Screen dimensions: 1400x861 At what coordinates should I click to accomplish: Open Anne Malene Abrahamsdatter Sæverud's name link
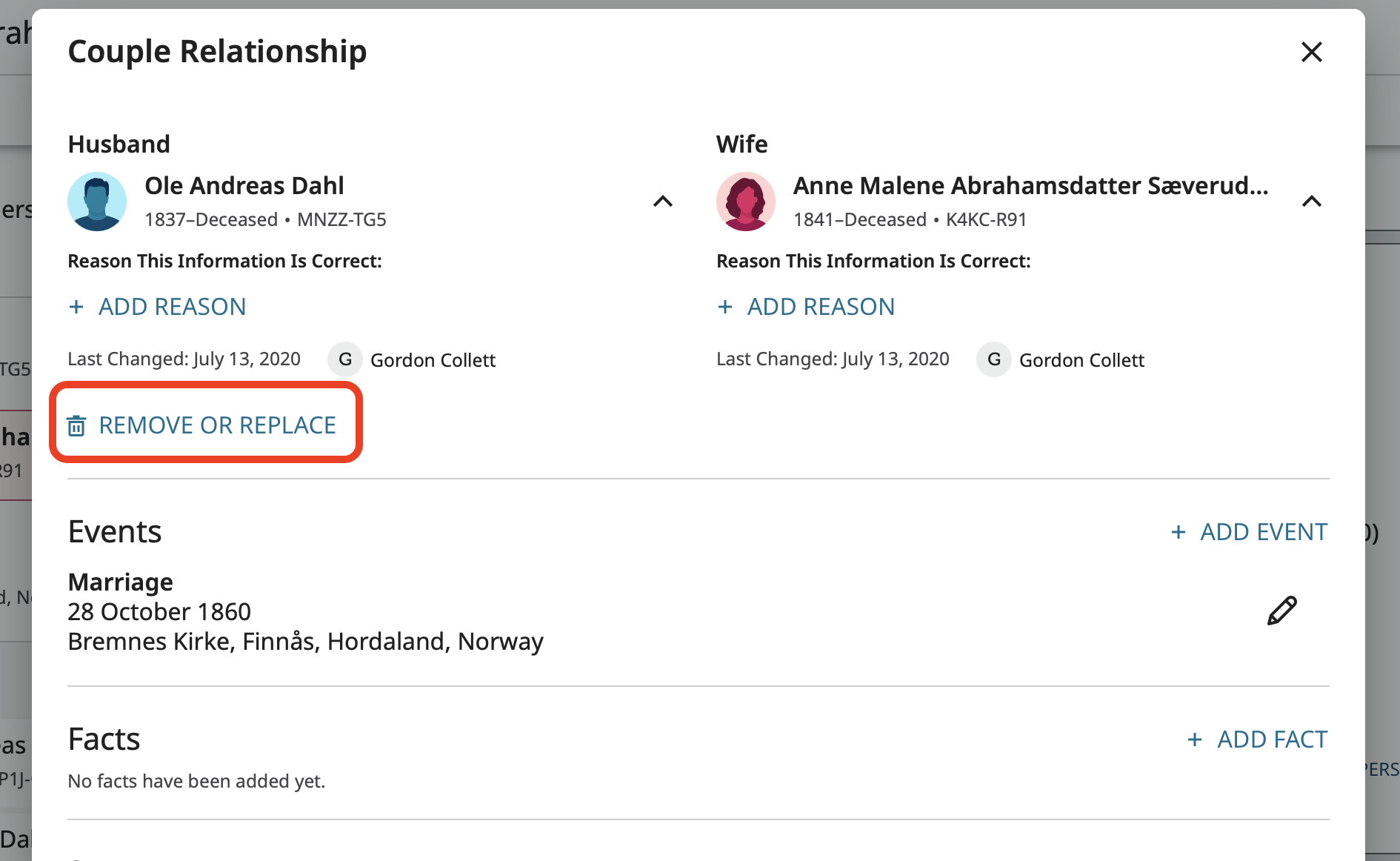point(1030,186)
